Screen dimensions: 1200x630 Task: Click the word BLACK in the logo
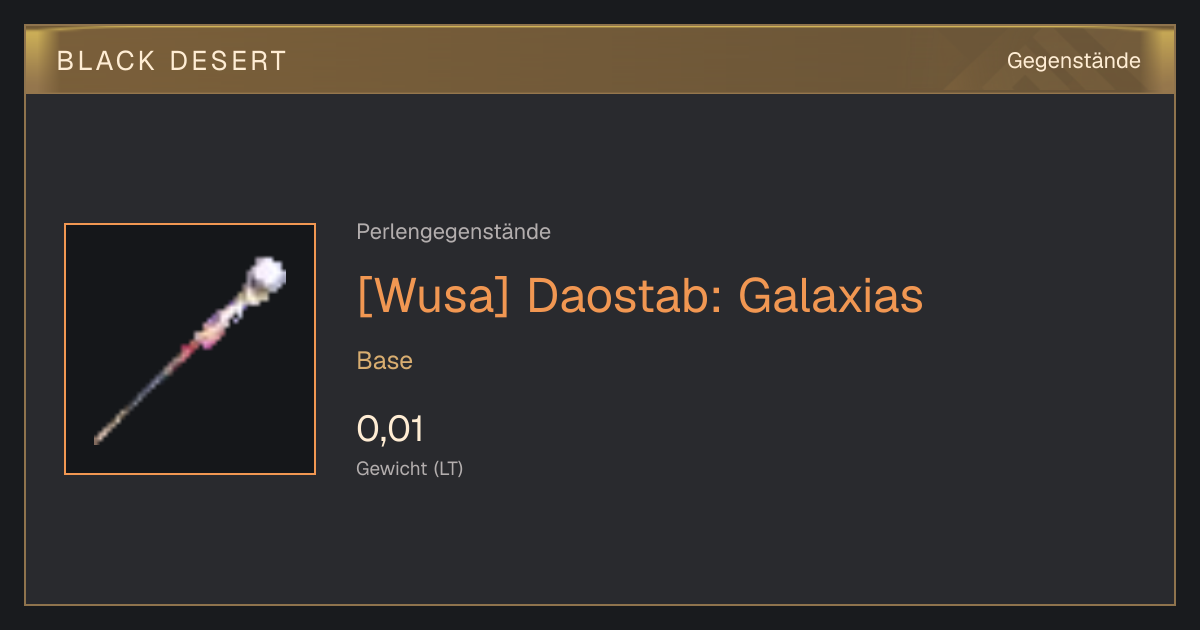click(x=106, y=61)
